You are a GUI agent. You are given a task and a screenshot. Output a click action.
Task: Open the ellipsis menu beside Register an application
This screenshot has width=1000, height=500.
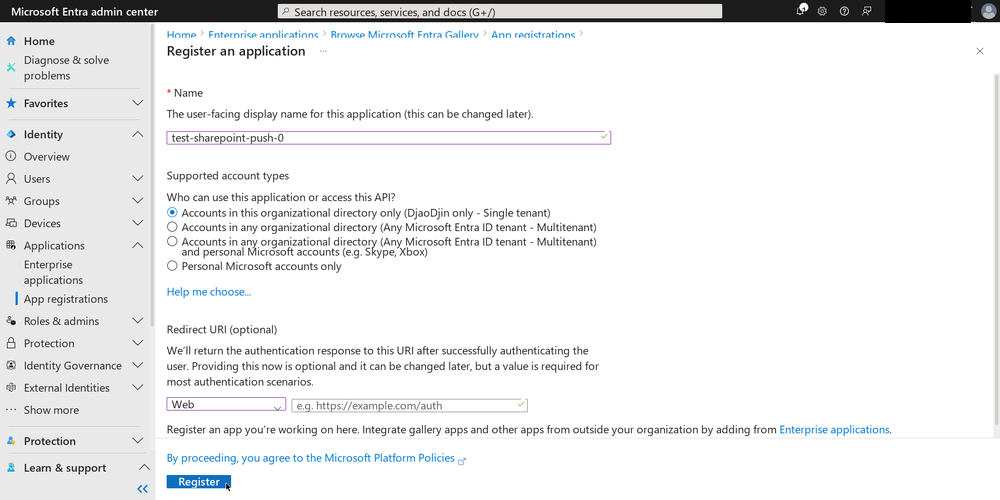click(x=323, y=51)
